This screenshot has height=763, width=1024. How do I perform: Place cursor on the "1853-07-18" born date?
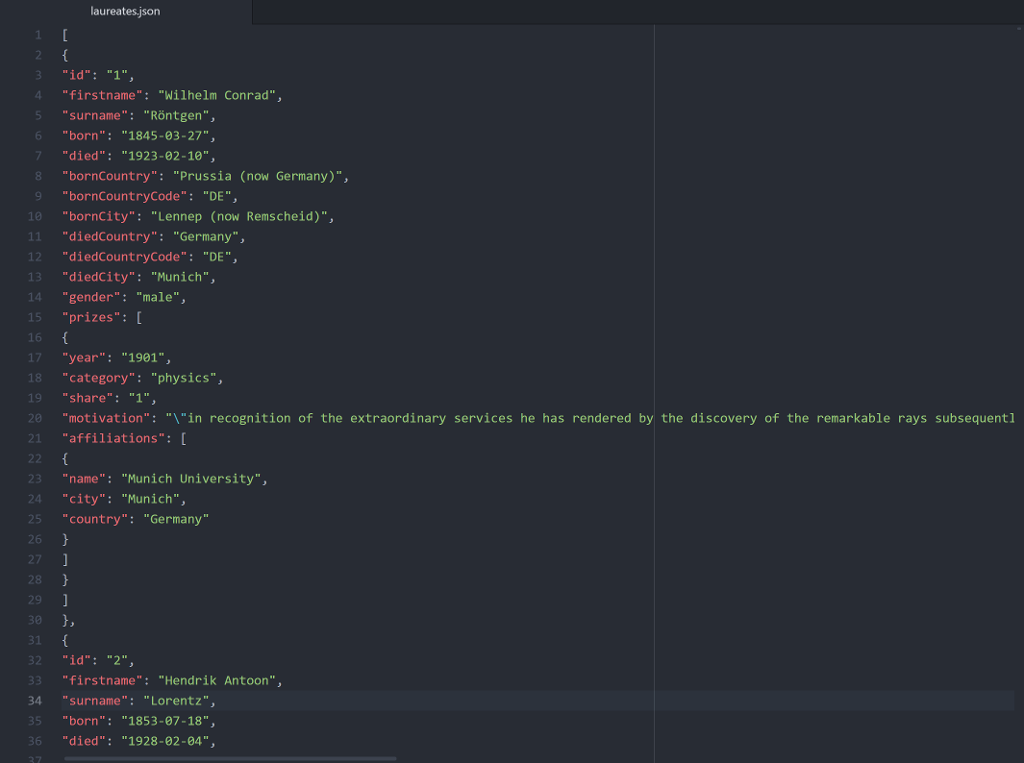[x=164, y=720]
